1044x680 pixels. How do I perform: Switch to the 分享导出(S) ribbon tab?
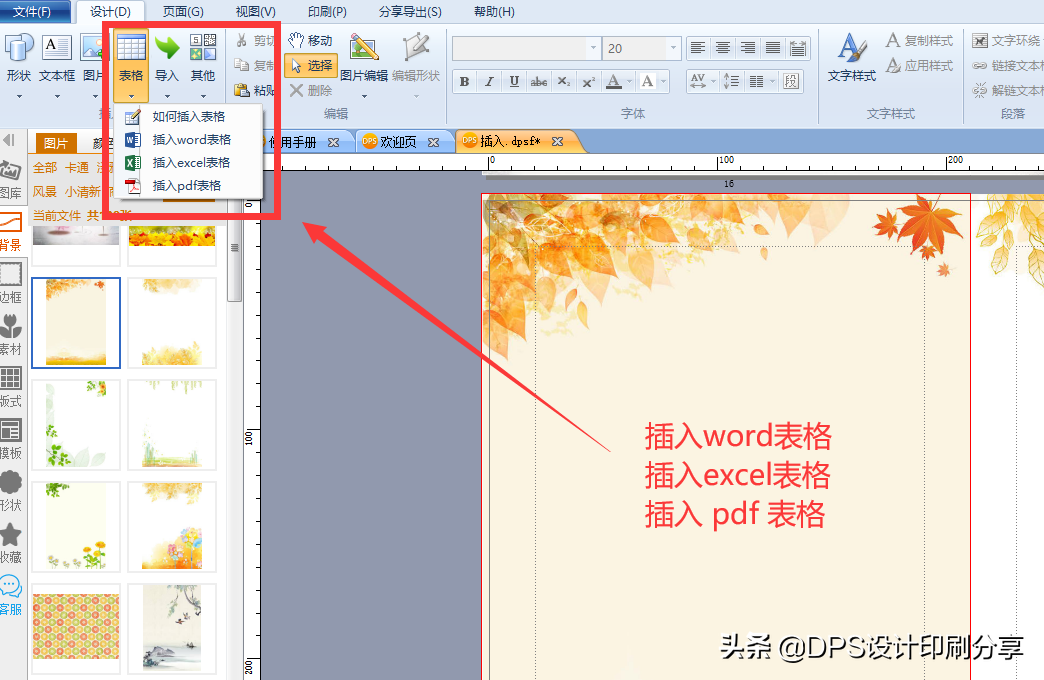(410, 11)
